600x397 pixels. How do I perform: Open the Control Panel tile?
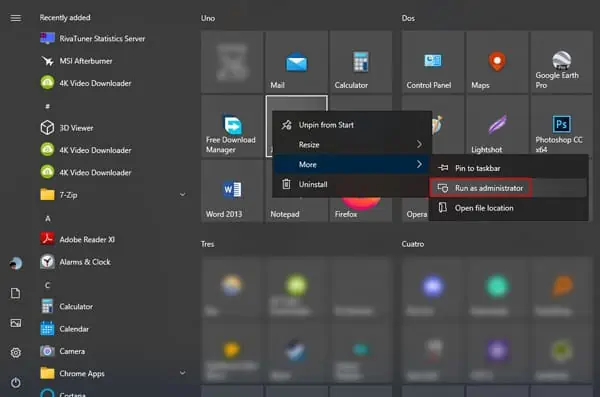[433, 62]
